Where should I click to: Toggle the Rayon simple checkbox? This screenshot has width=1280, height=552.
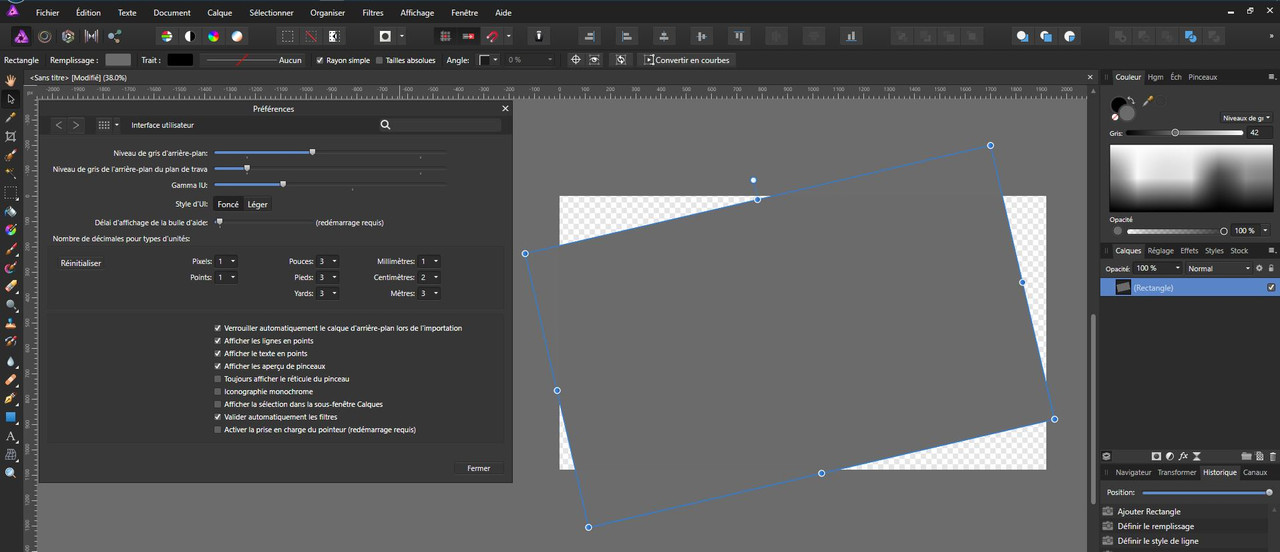[320, 60]
